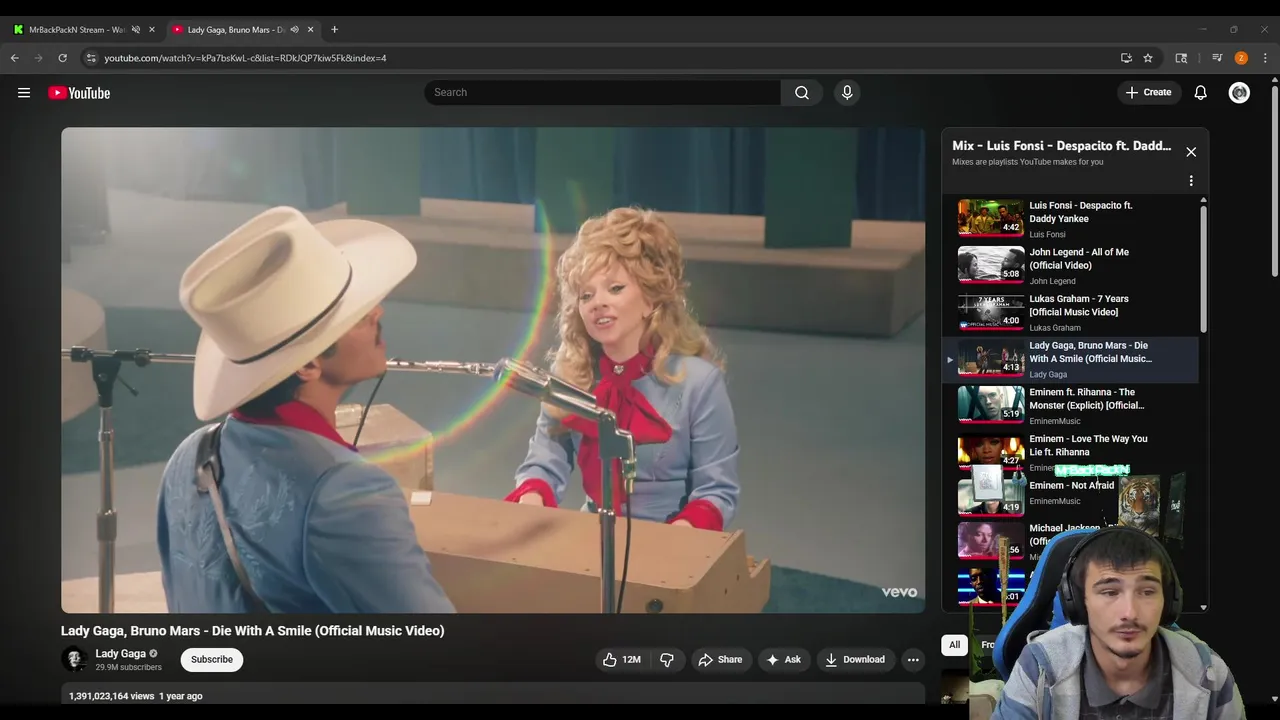The image size is (1280, 720).
Task: Switch to the MrBackPackN Stream tab
Action: [x=76, y=30]
